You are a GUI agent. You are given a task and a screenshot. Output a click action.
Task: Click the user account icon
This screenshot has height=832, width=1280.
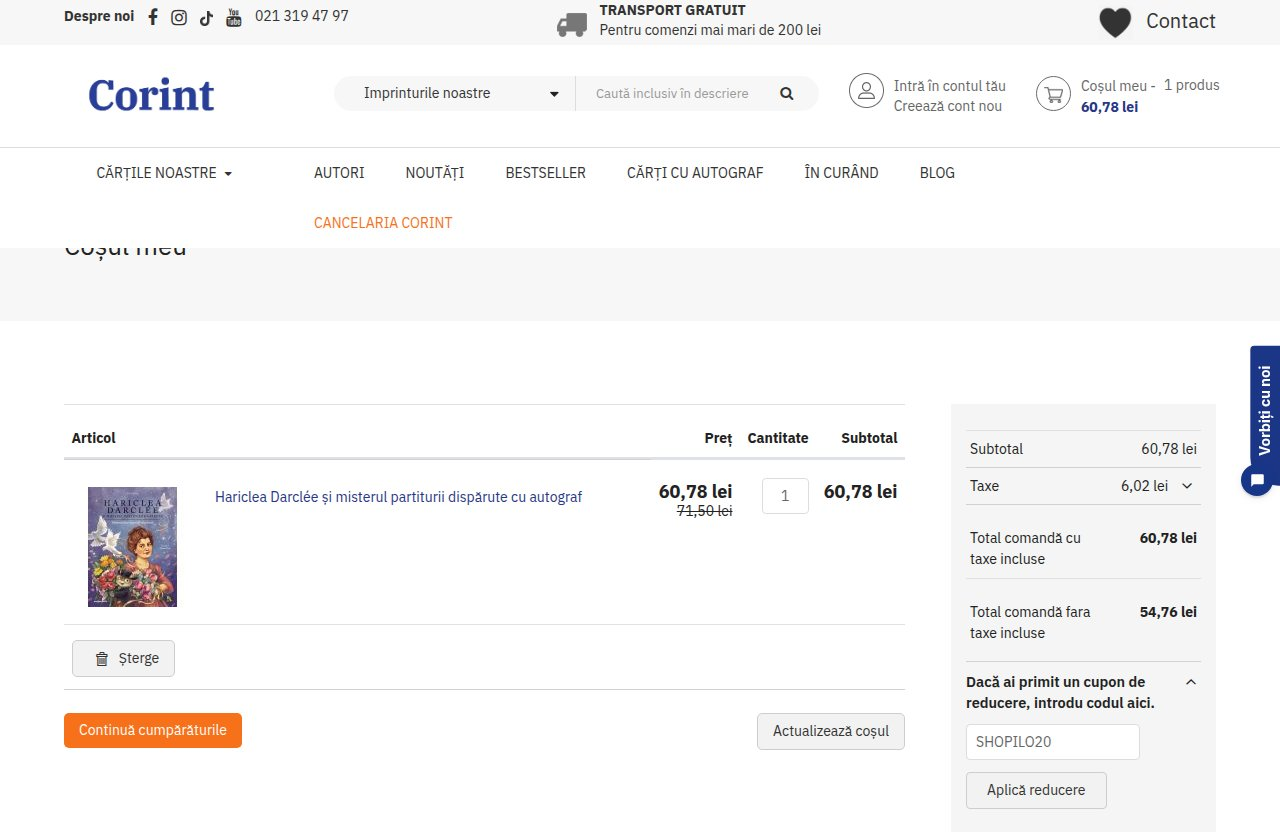point(866,91)
